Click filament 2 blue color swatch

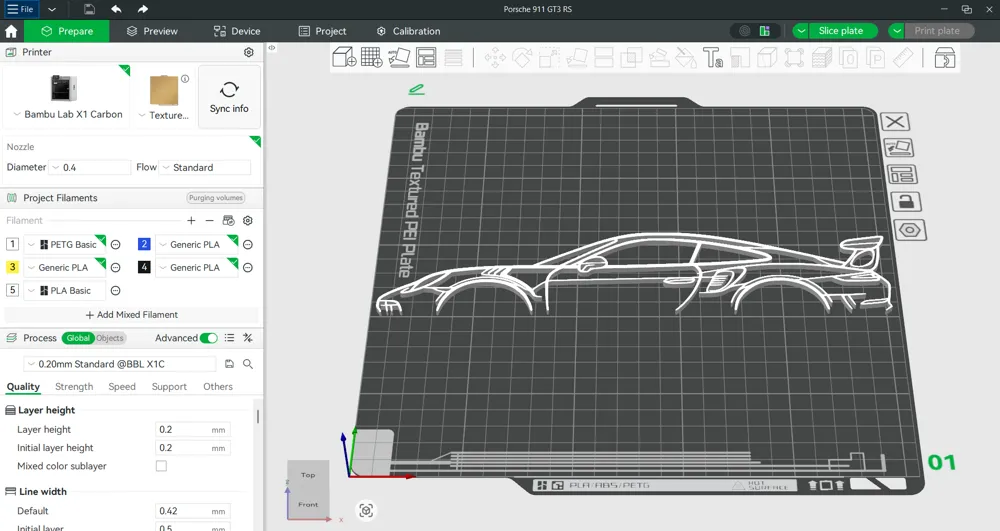click(x=144, y=244)
